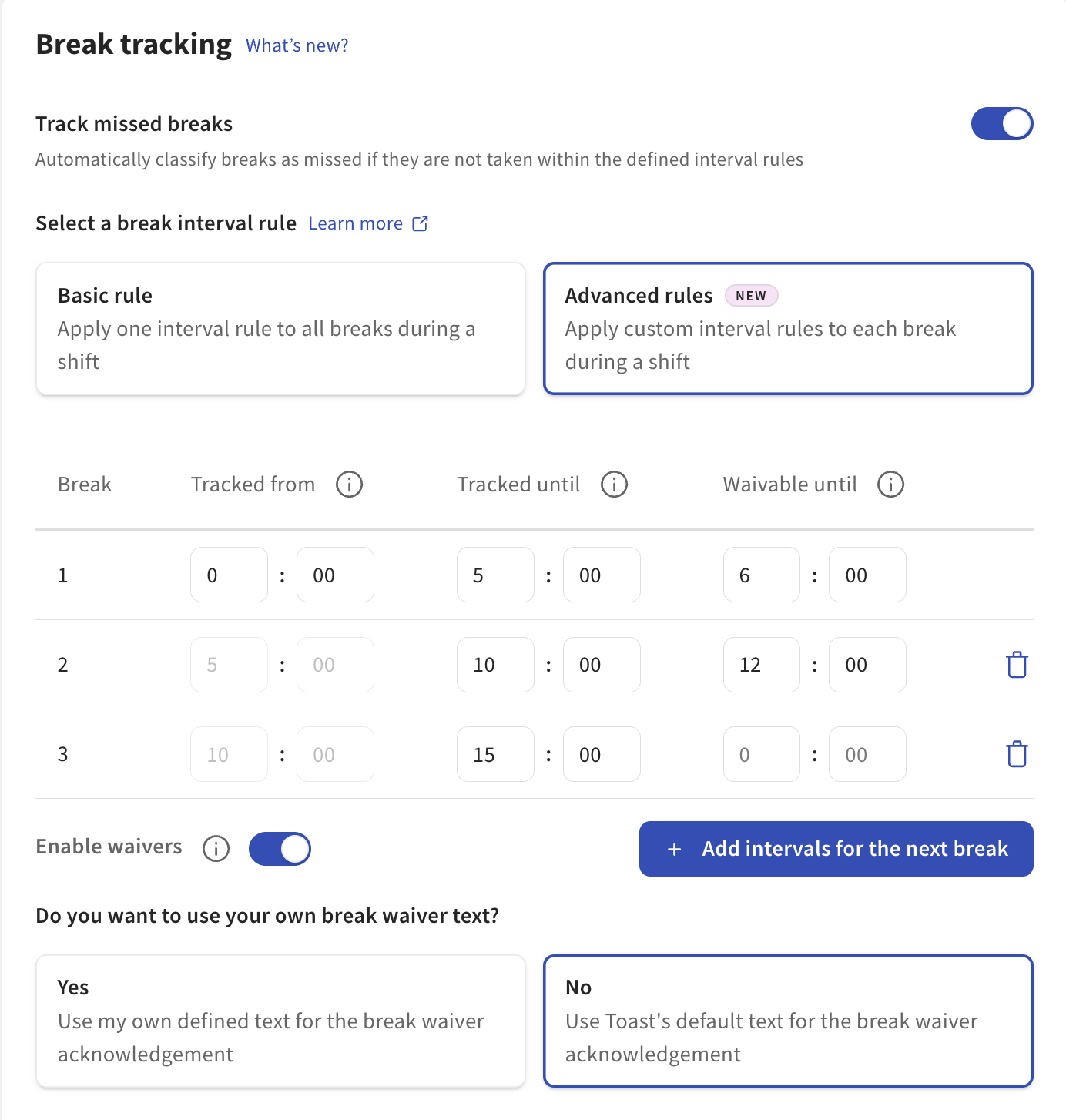This screenshot has width=1066, height=1120.
Task: Choose No to use Toast's default text
Action: point(788,1021)
